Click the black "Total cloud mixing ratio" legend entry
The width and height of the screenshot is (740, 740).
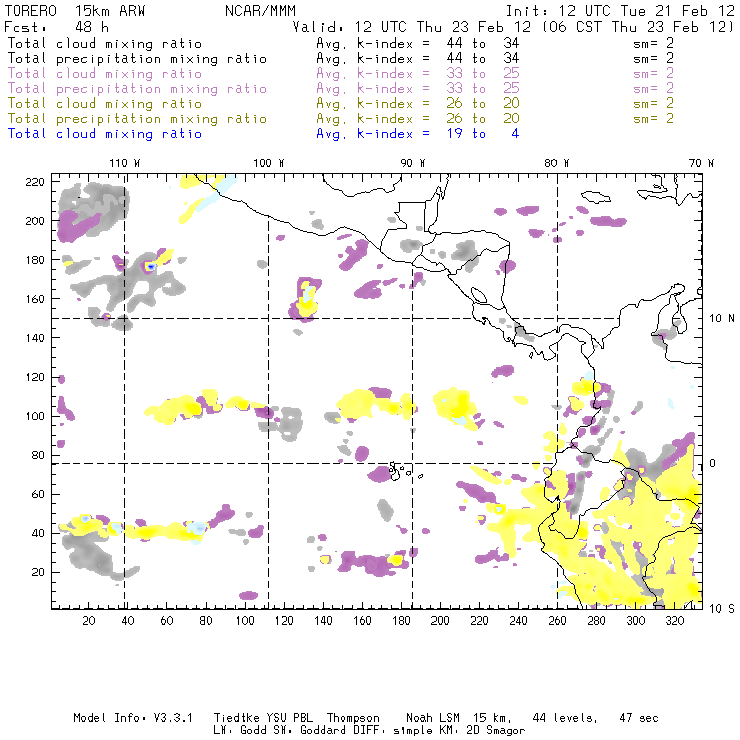pos(105,43)
